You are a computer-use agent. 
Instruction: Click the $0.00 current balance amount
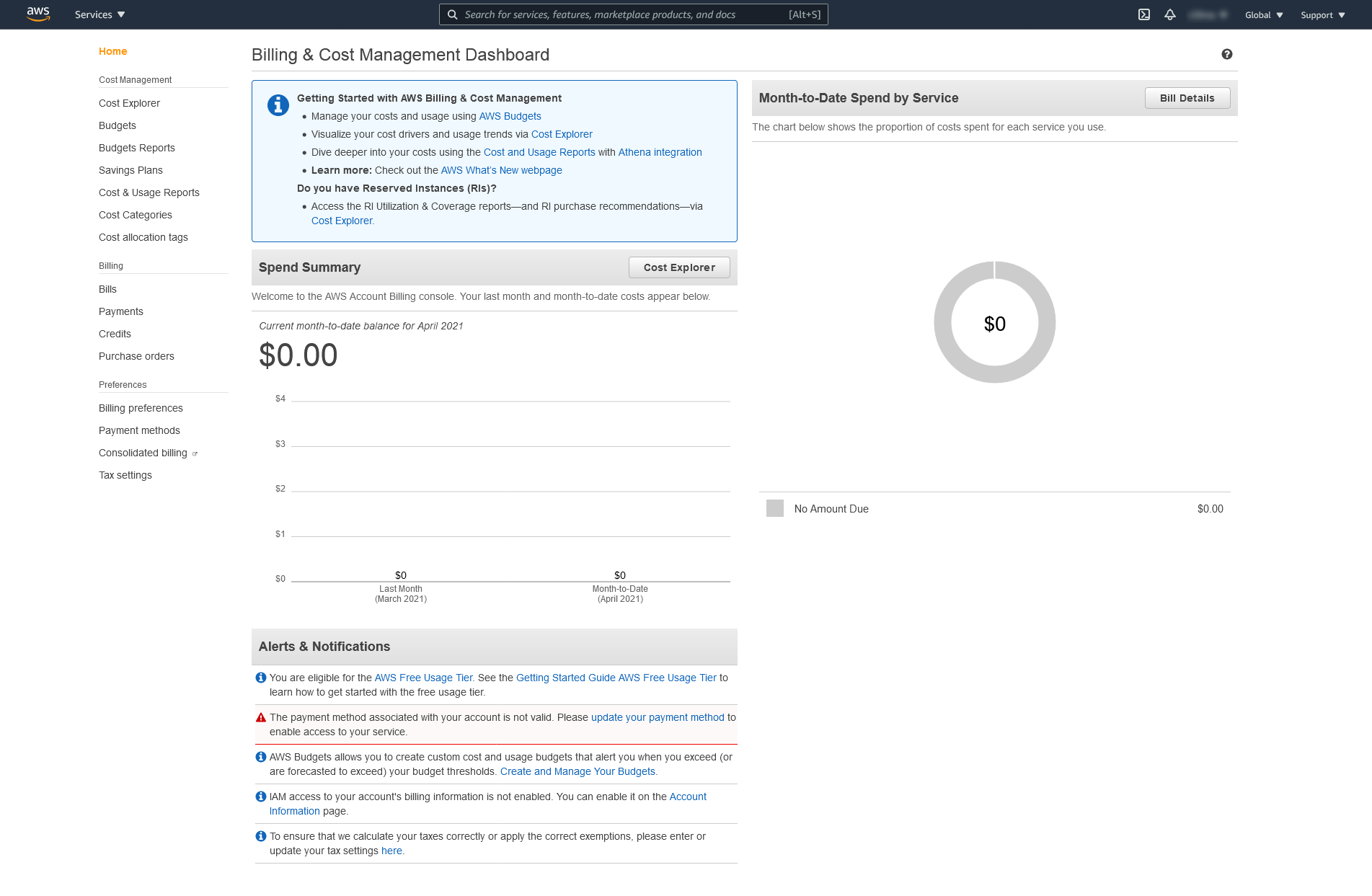click(298, 355)
